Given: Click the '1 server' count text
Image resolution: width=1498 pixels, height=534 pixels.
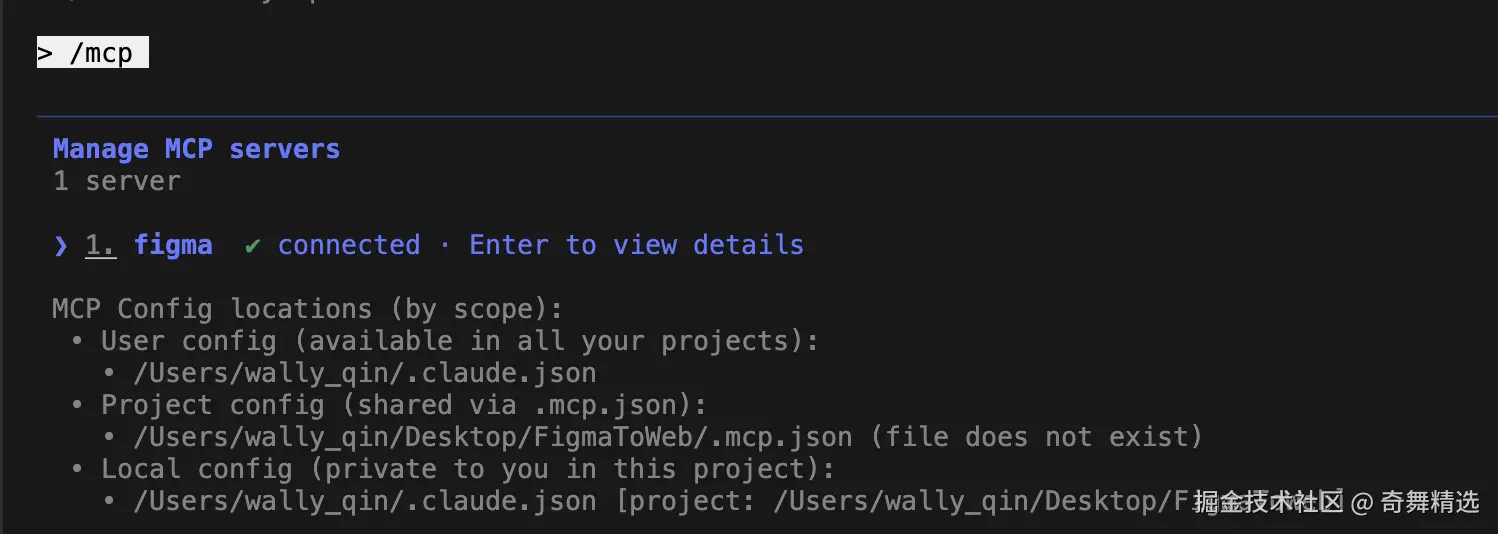Looking at the screenshot, I should [x=117, y=181].
